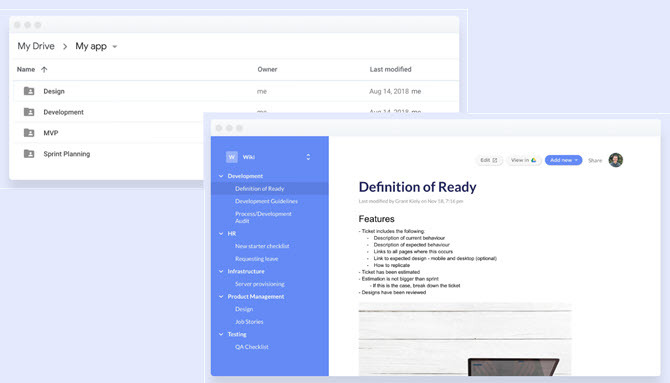
Task: Toggle the Name sort arrow in Drive
Action: coord(44,69)
